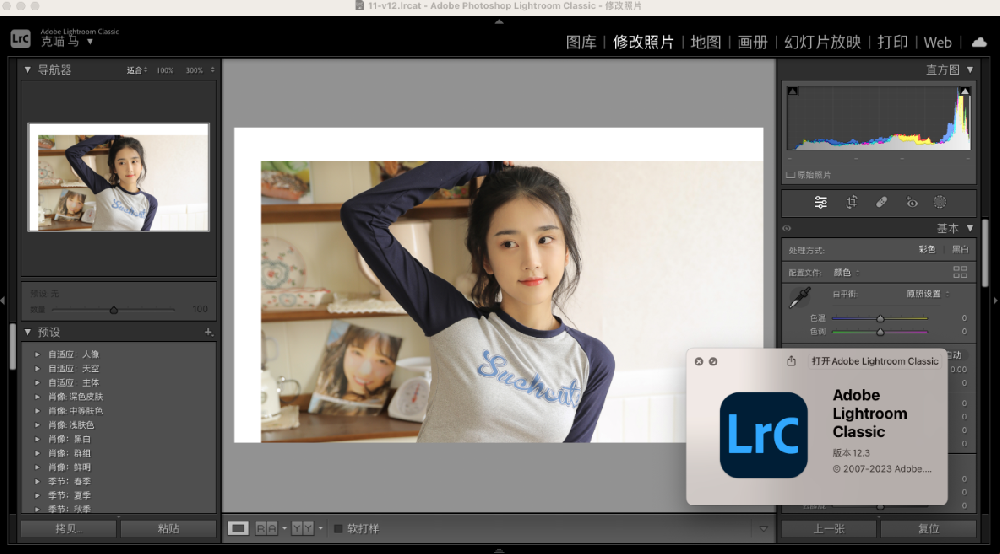Click the share icon in preview popup
The height and width of the screenshot is (554, 1000).
791,361
